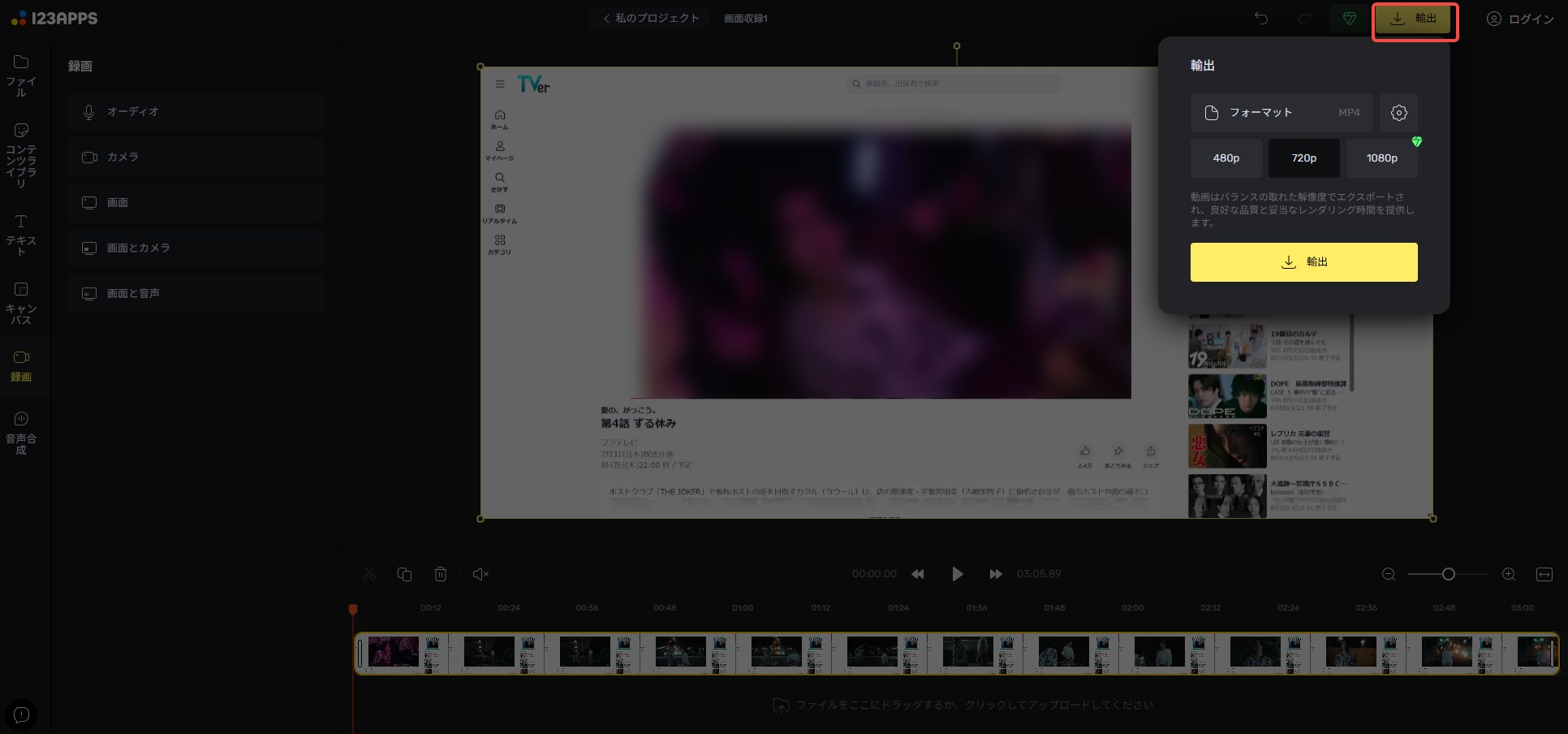
Task: Open the help chat bubble icon
Action: pos(22,715)
